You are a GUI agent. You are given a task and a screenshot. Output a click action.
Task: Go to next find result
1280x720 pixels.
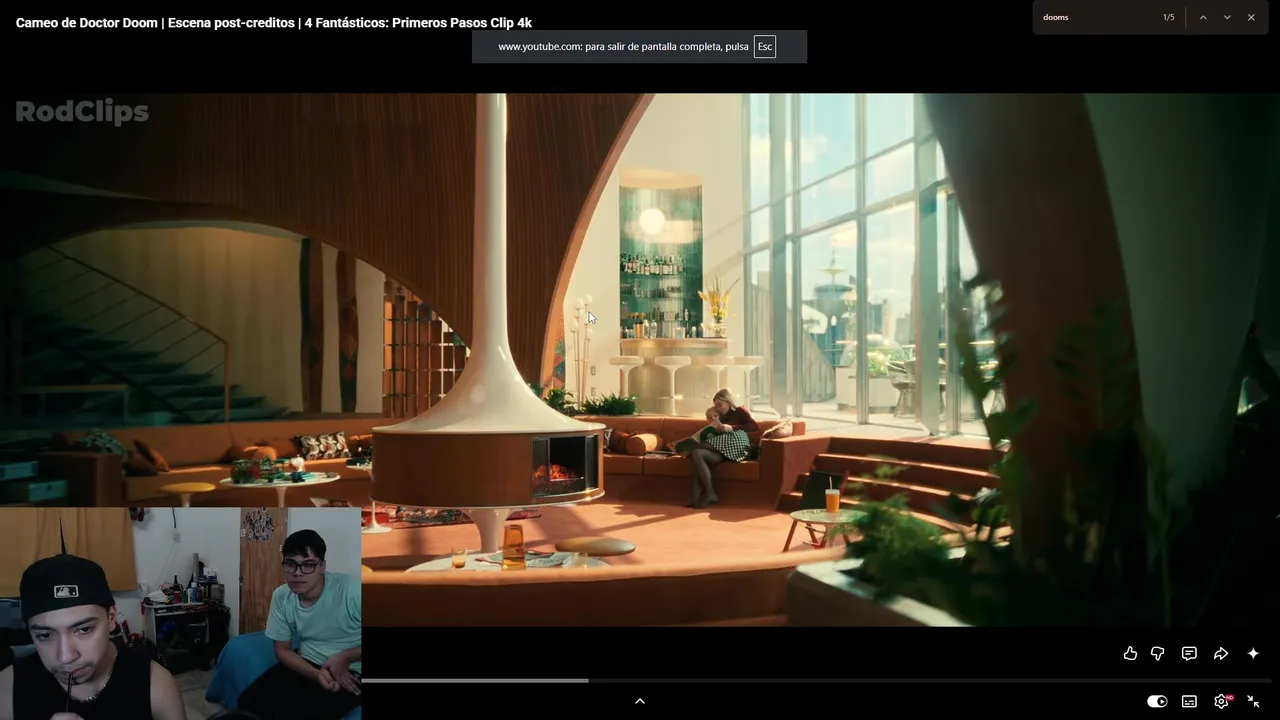[x=1227, y=17]
